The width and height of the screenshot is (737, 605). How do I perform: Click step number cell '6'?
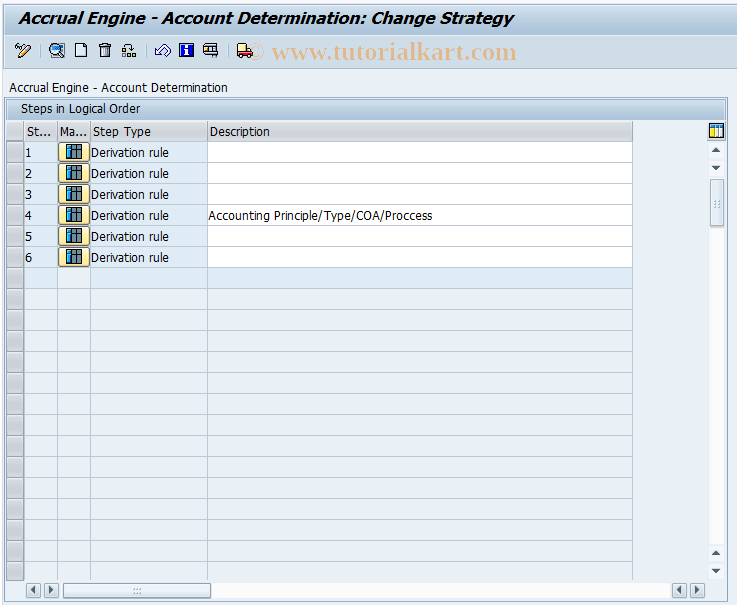tap(40, 257)
